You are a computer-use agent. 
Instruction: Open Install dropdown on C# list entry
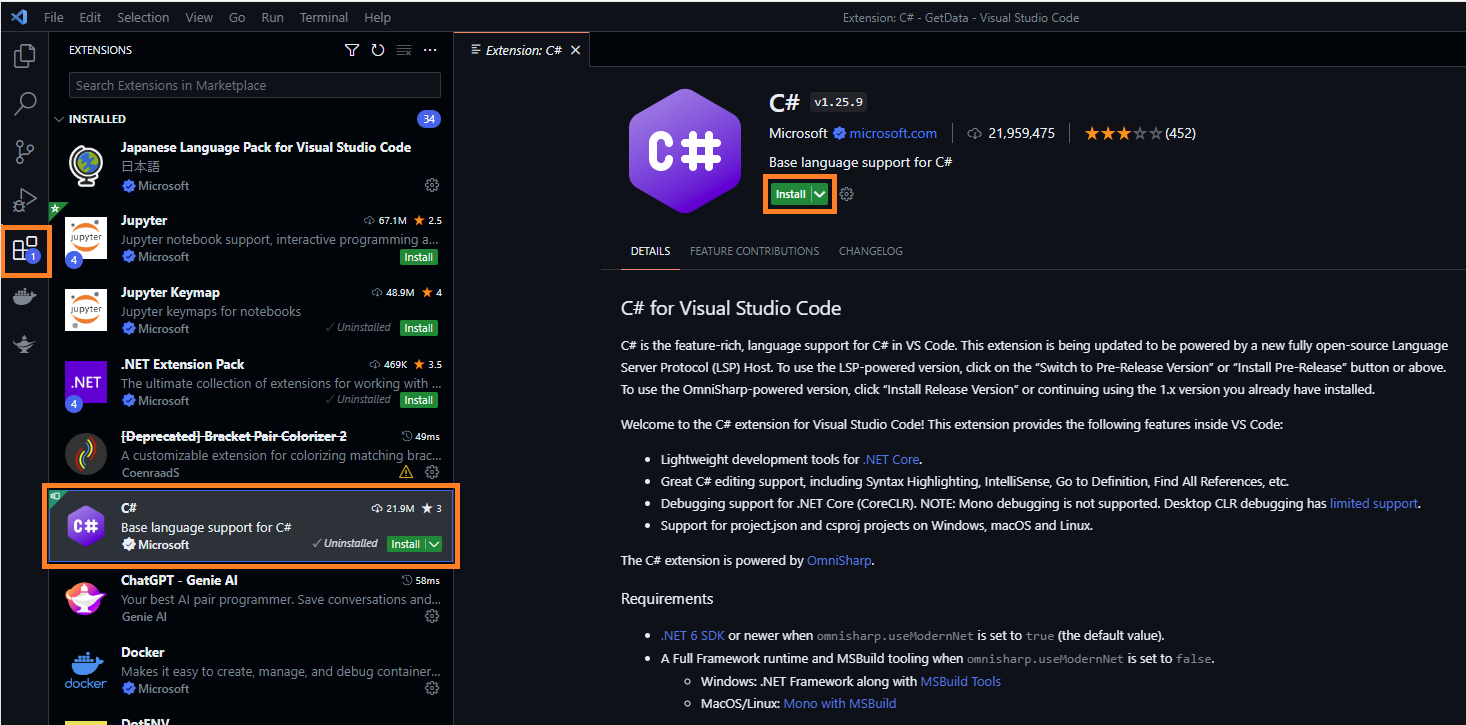coord(433,544)
